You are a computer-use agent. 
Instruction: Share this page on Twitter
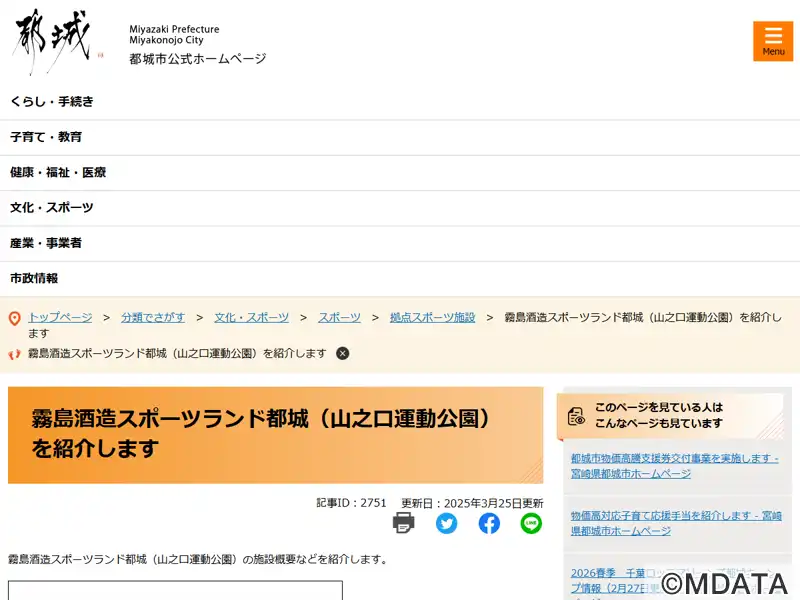click(x=446, y=523)
